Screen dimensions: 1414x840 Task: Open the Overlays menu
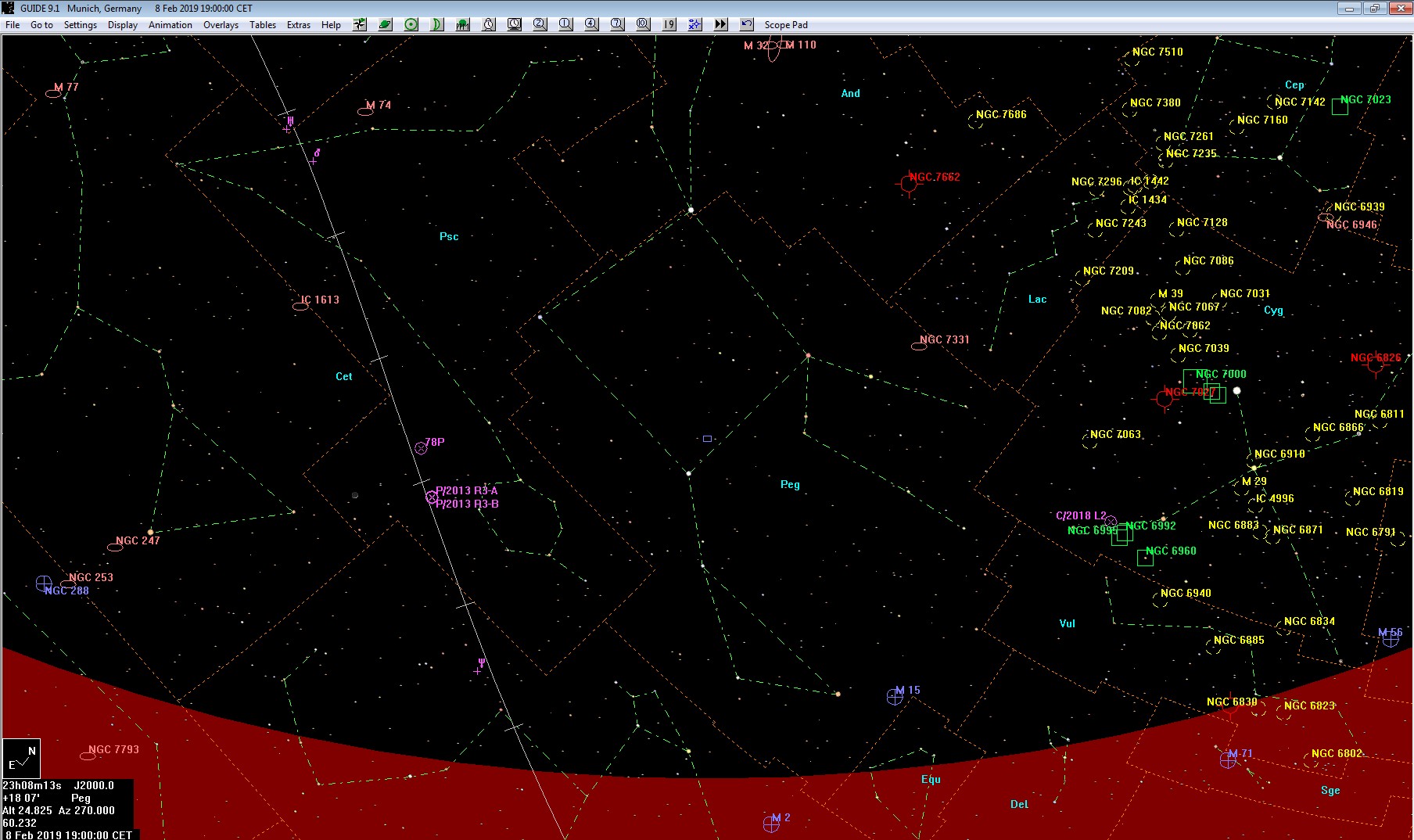221,25
